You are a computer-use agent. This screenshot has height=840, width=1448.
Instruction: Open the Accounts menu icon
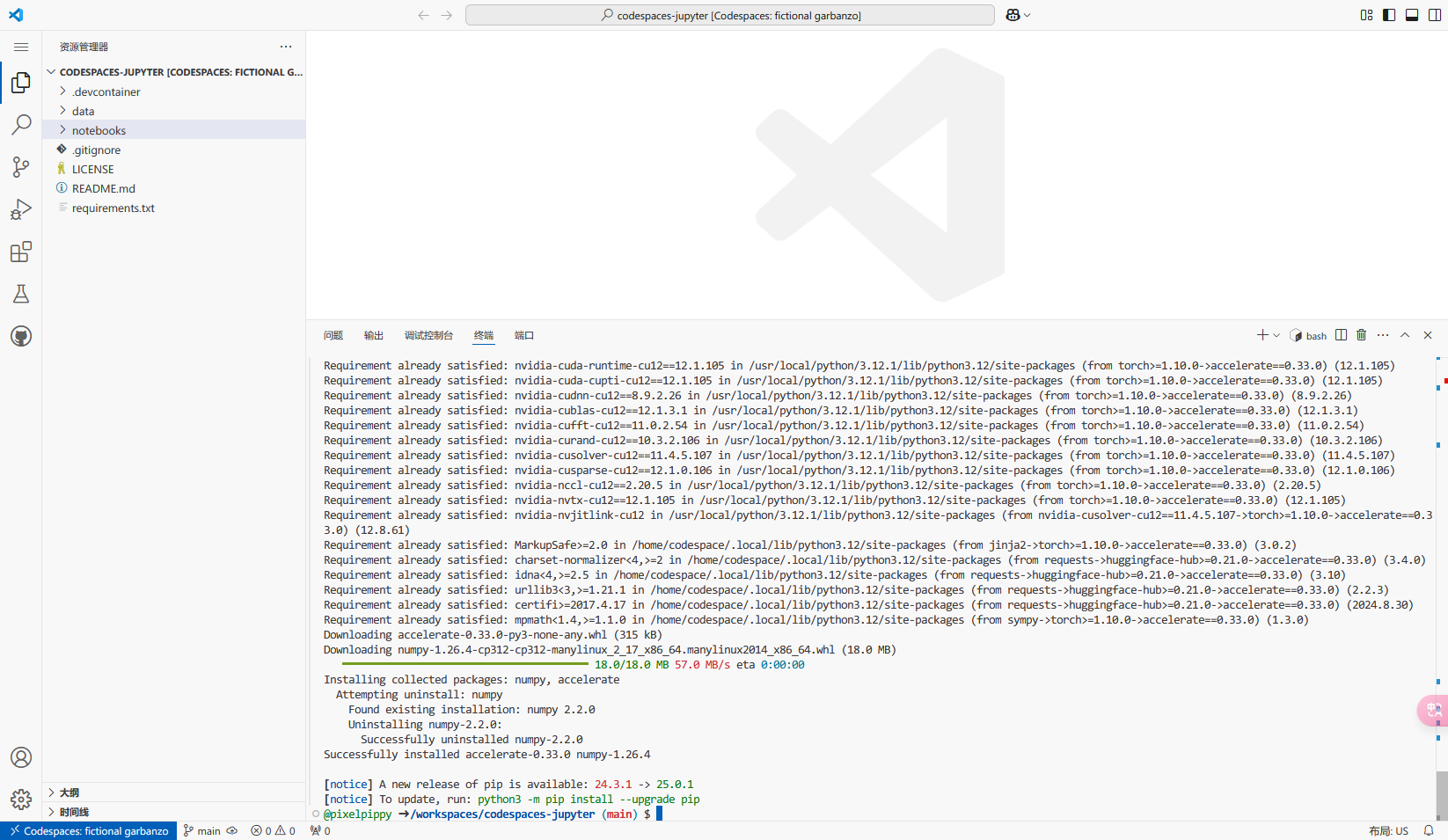pyautogui.click(x=21, y=757)
